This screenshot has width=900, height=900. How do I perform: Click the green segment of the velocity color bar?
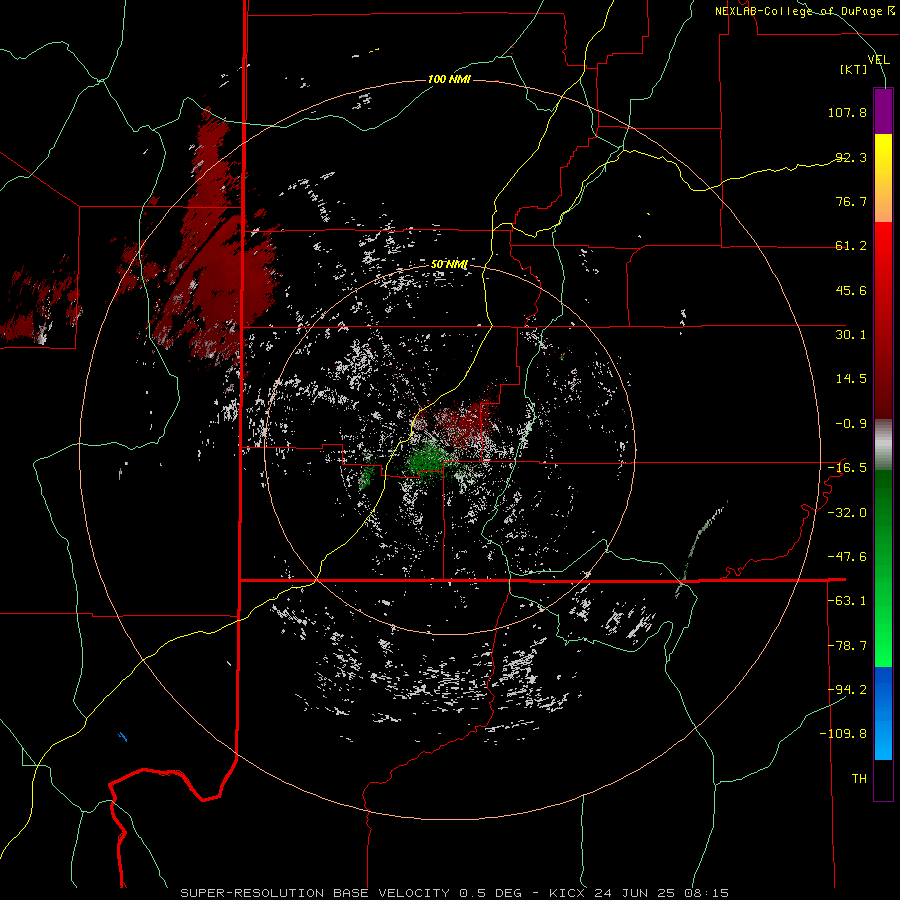coord(883,568)
